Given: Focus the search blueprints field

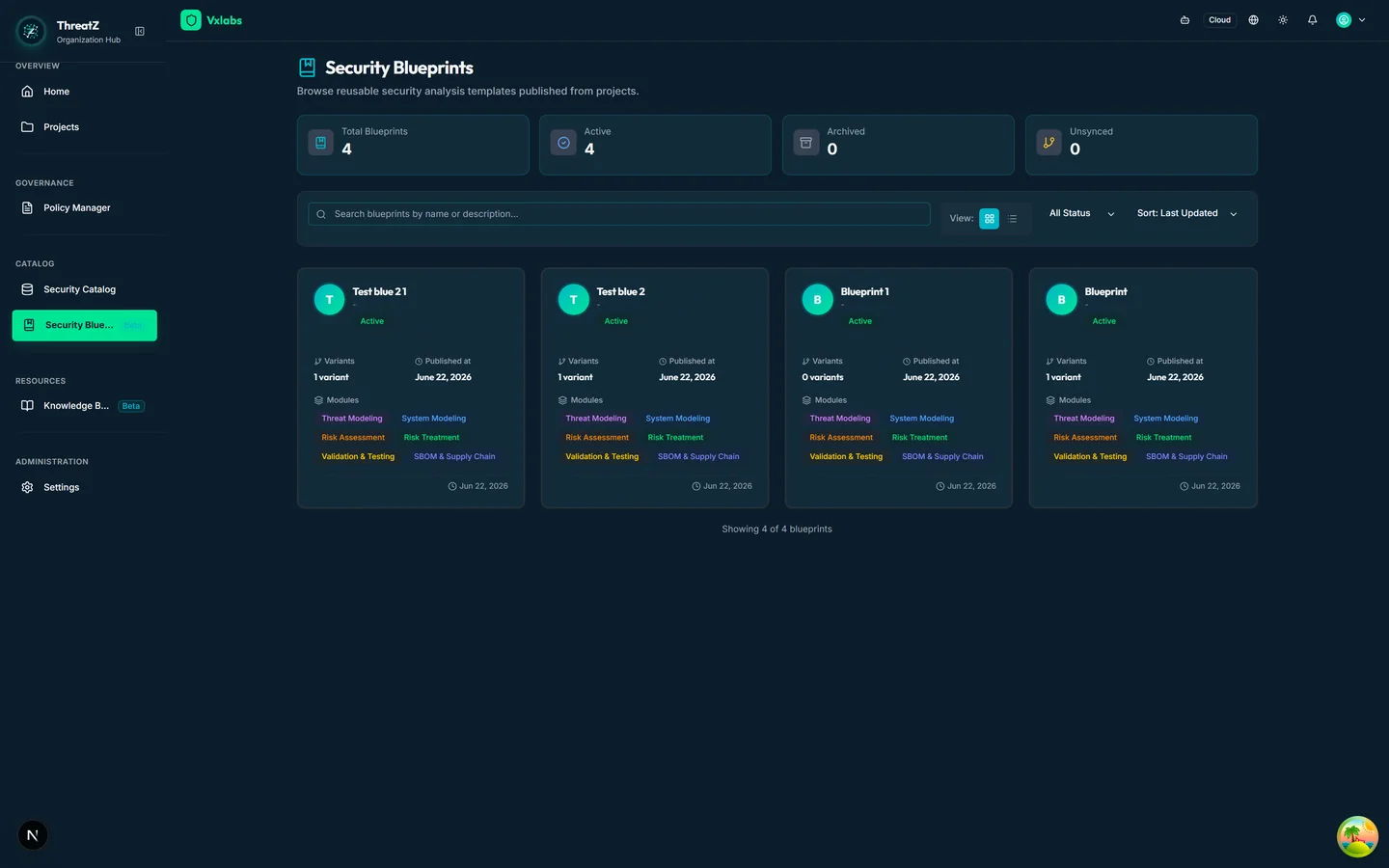Looking at the screenshot, I should pyautogui.click(x=619, y=214).
